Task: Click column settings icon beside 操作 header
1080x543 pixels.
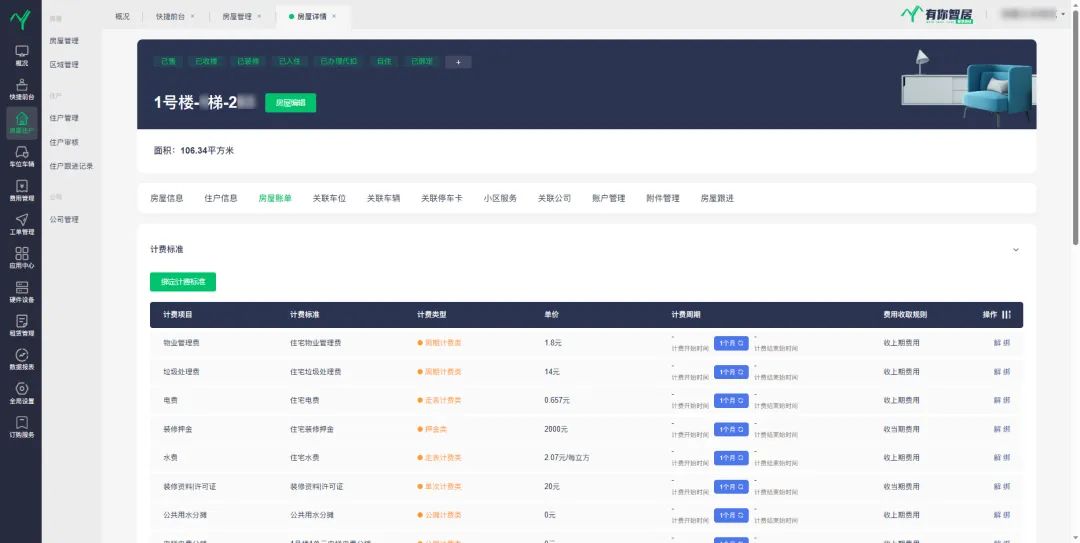Action: pos(1006,315)
